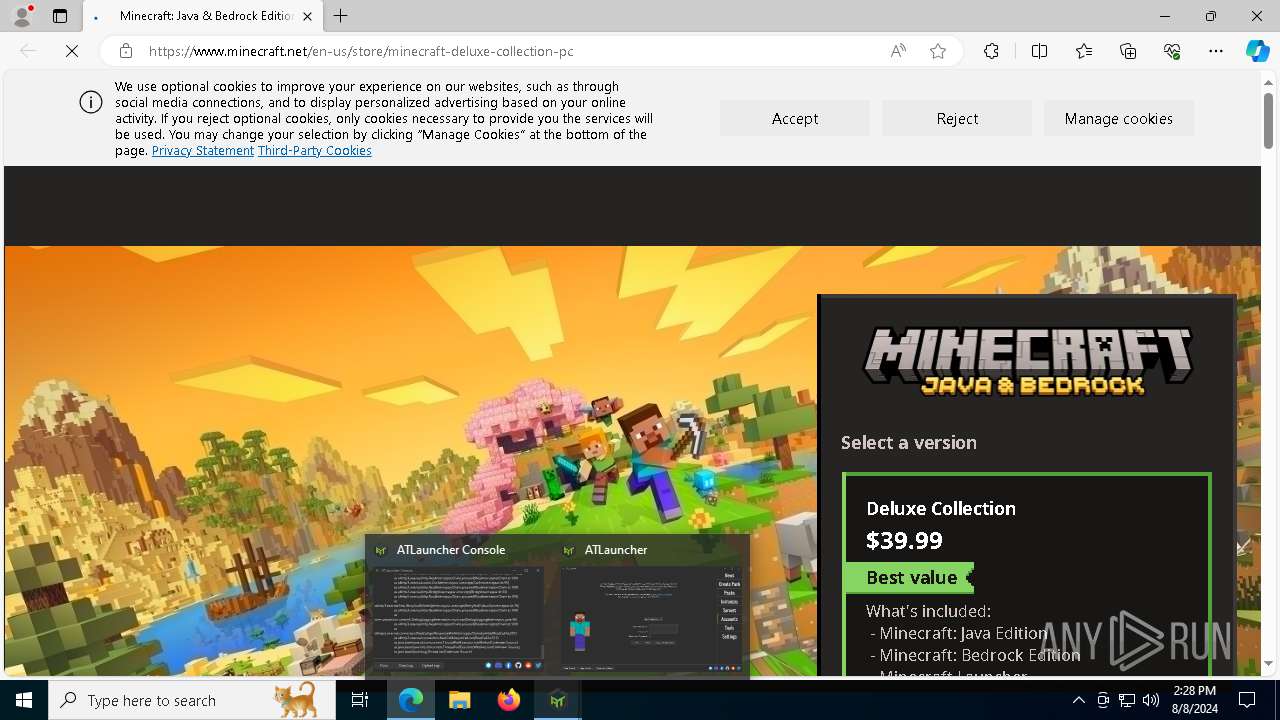Select the address bar URL
The image size is (1280, 720).
click(361, 51)
